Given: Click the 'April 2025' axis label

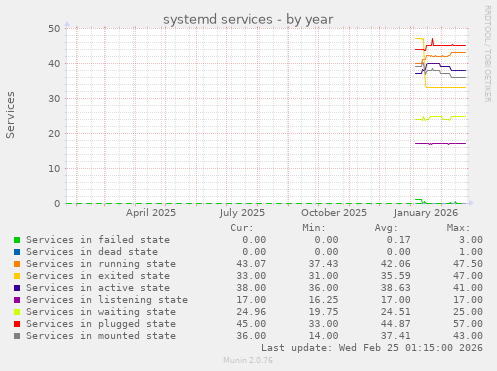Looking at the screenshot, I should click(151, 213).
